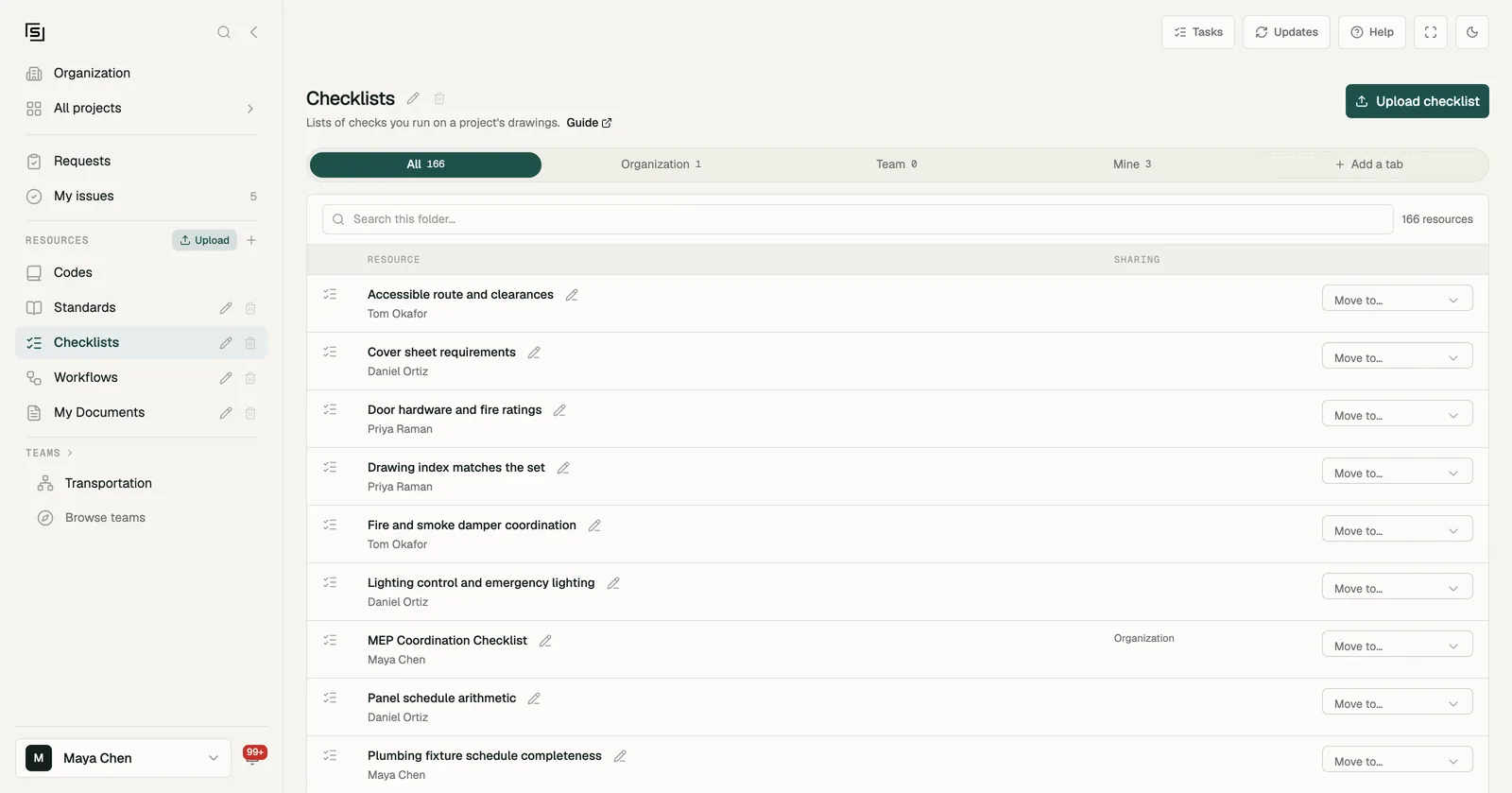
Task: Click the Upload checklist button
Action: (1417, 101)
